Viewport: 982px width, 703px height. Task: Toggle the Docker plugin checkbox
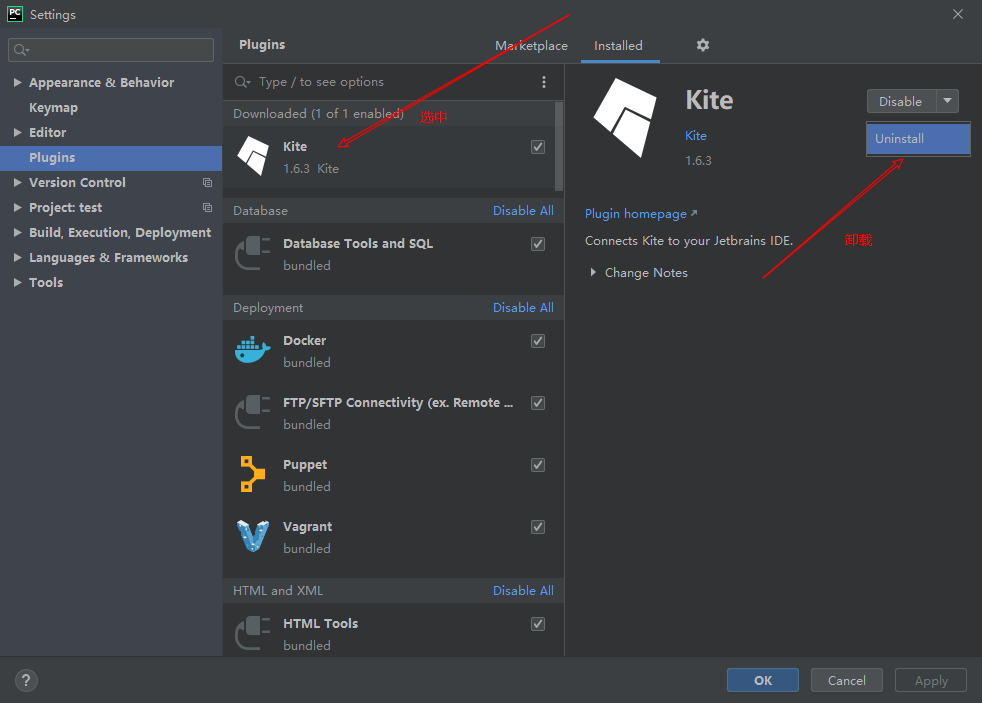[538, 341]
